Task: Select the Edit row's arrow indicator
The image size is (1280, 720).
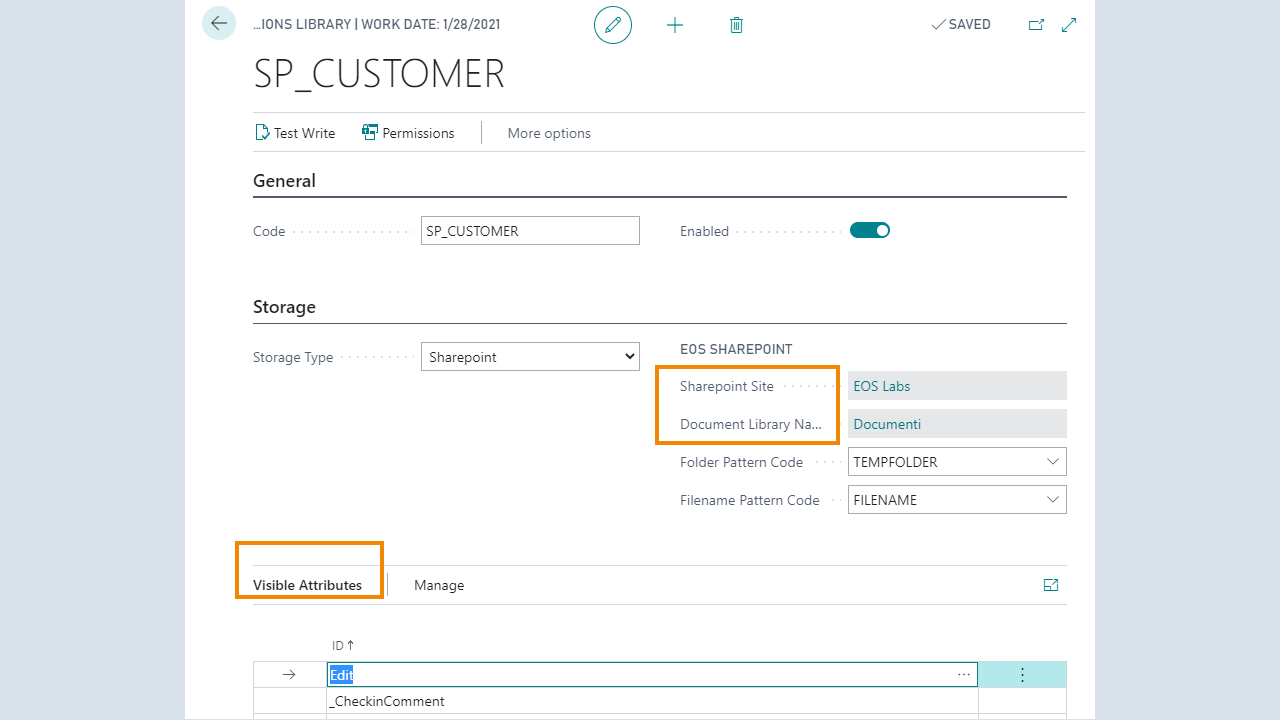Action: coord(289,675)
